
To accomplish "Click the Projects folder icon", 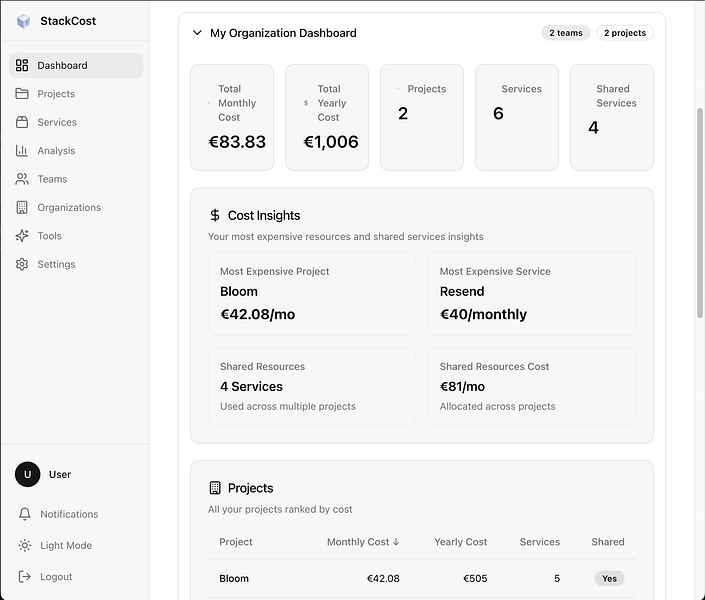I will (22, 94).
